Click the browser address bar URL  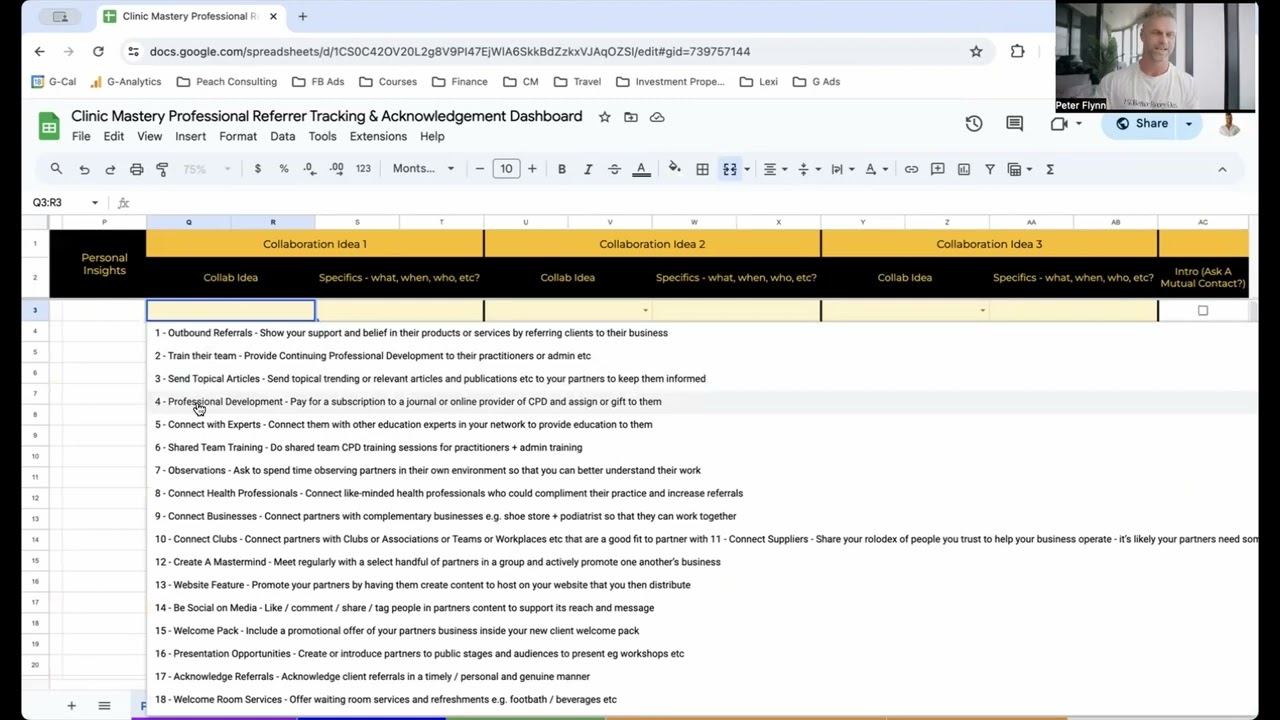(x=450, y=51)
